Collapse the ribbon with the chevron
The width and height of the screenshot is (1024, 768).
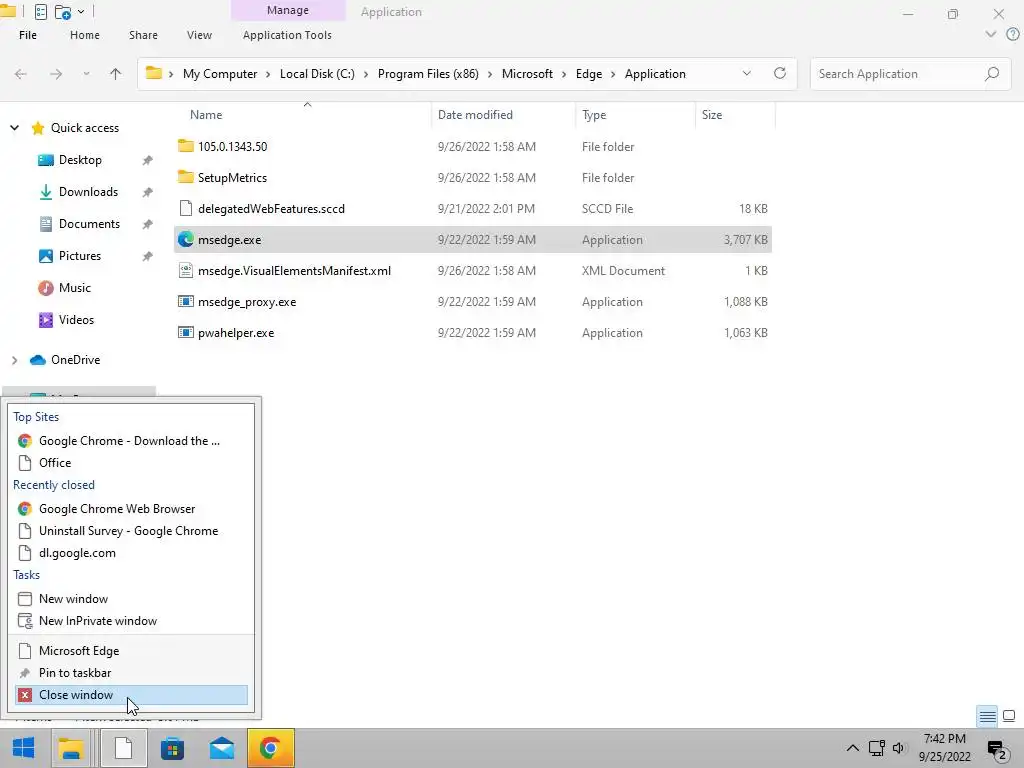click(x=991, y=35)
